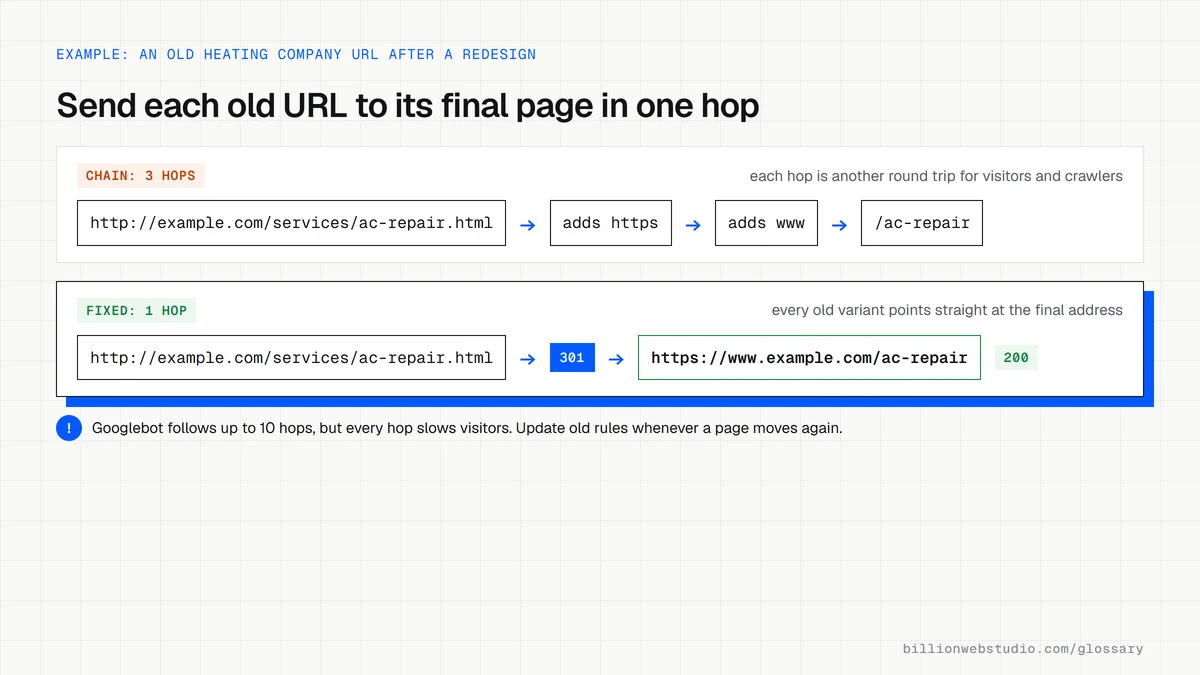Click the 'adds https' box
Screen dimensions: 1200x675
click(x=610, y=223)
